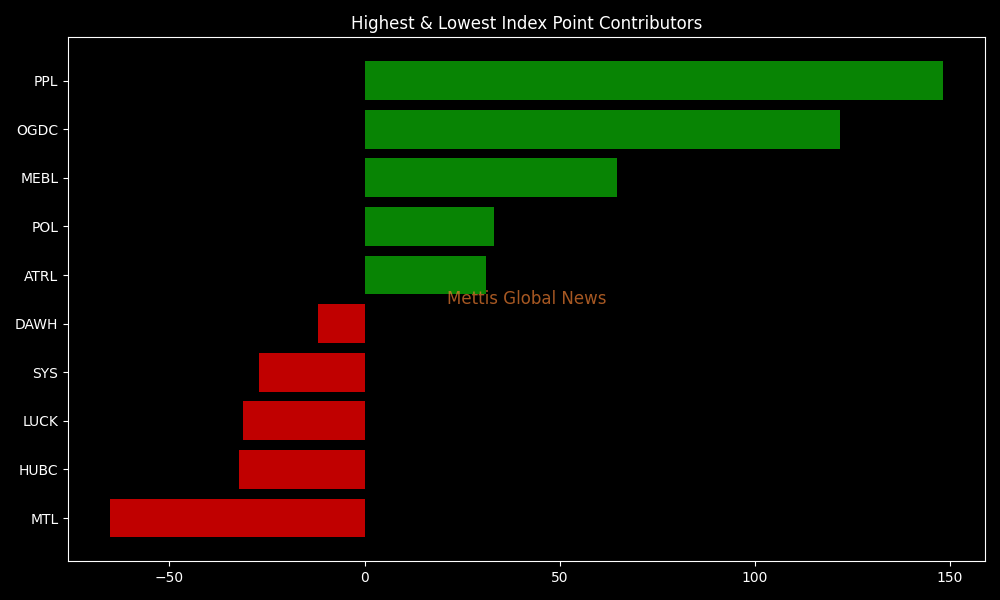This screenshot has height=600, width=1000.
Task: Select the ATRL axis label
Action: (x=40, y=276)
